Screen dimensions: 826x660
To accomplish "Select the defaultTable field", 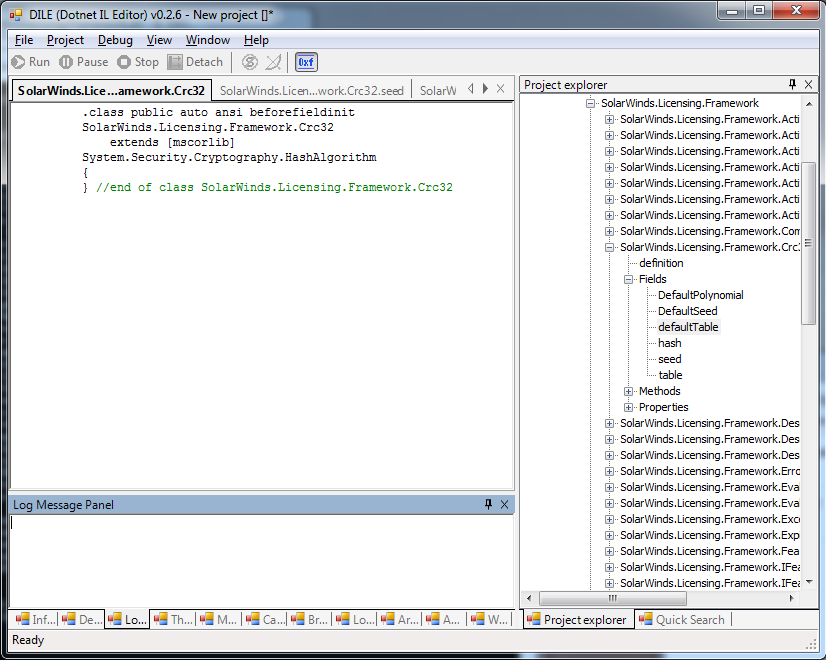I will coord(688,327).
